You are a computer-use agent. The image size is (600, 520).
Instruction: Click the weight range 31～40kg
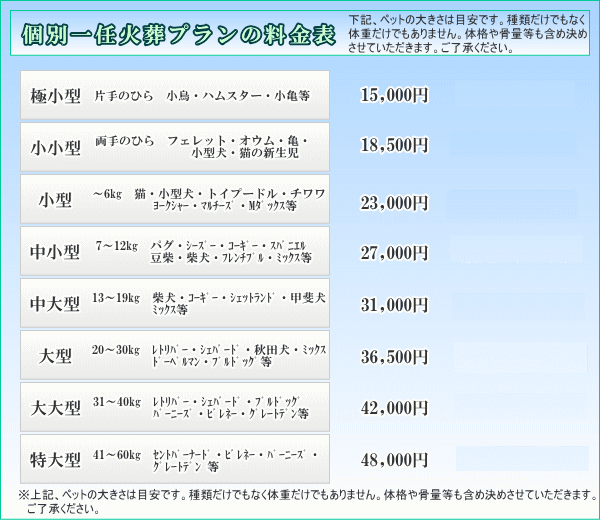click(x=117, y=402)
